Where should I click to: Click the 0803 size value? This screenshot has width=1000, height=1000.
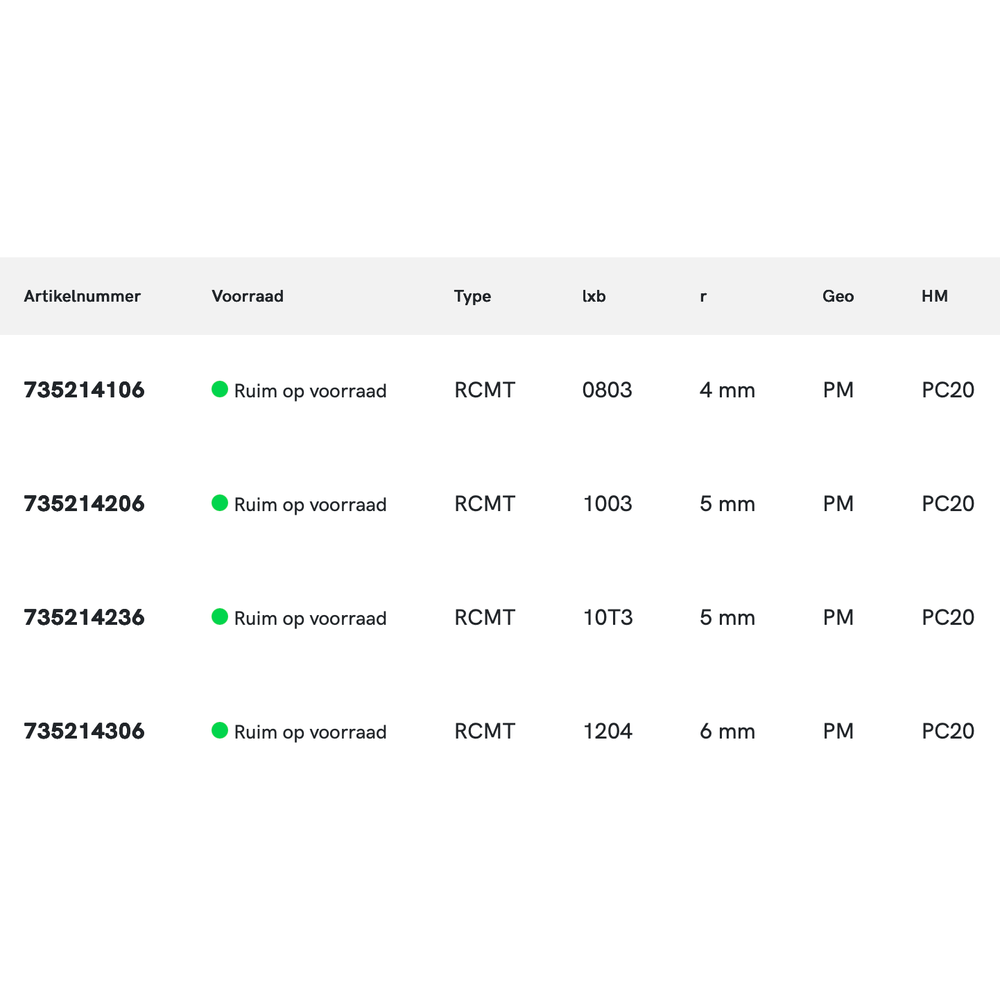tap(607, 390)
